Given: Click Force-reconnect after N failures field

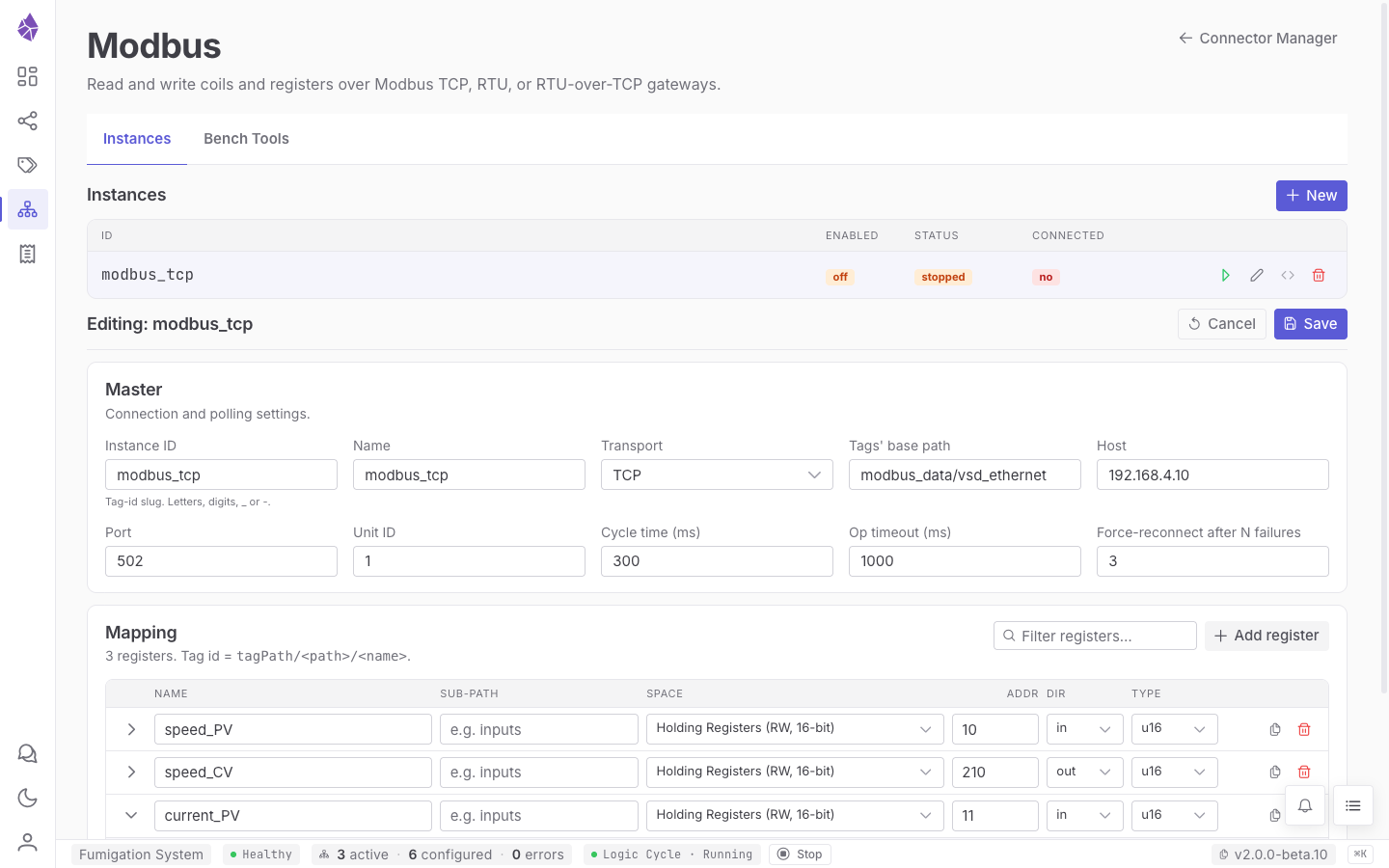Looking at the screenshot, I should (x=1212, y=561).
